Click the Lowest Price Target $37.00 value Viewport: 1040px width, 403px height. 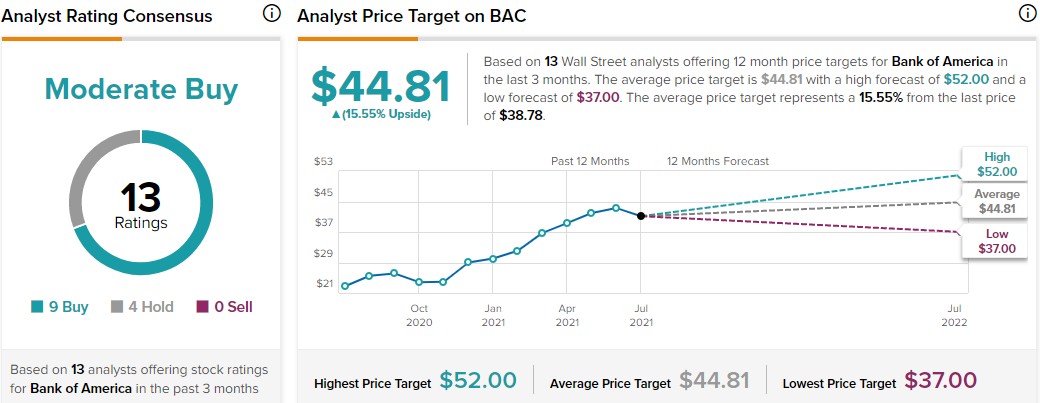point(940,381)
